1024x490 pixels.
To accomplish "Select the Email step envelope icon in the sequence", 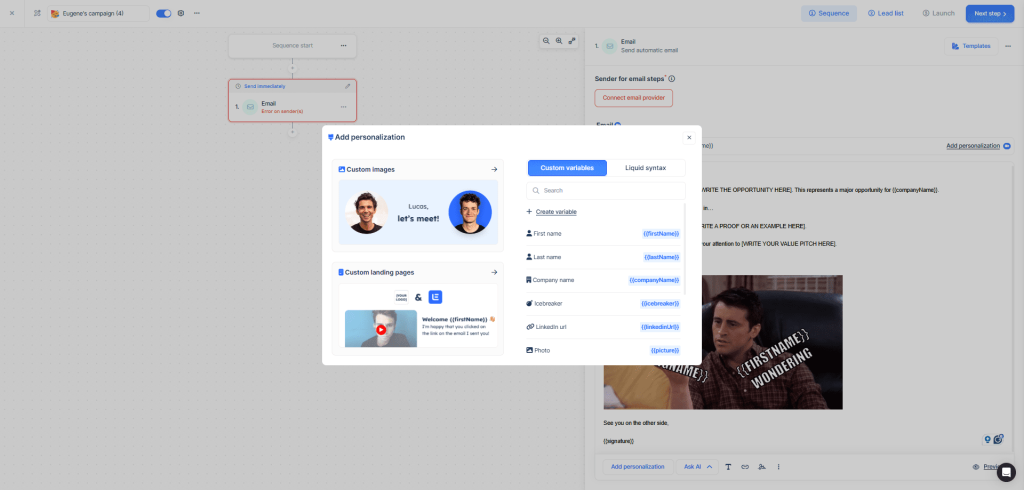I will click(250, 107).
